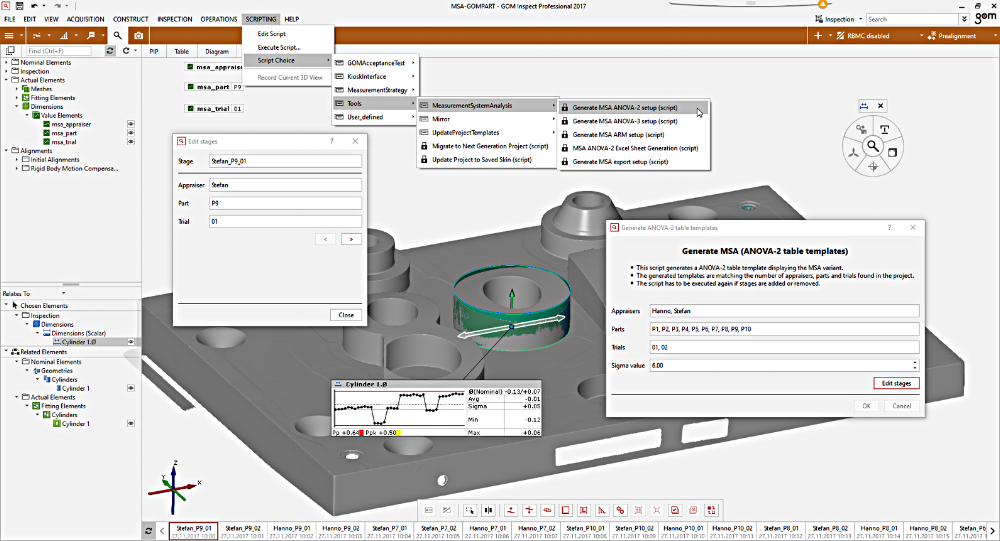The image size is (1000, 541).
Task: Switch to the Diagram tab
Action: coord(217,51)
